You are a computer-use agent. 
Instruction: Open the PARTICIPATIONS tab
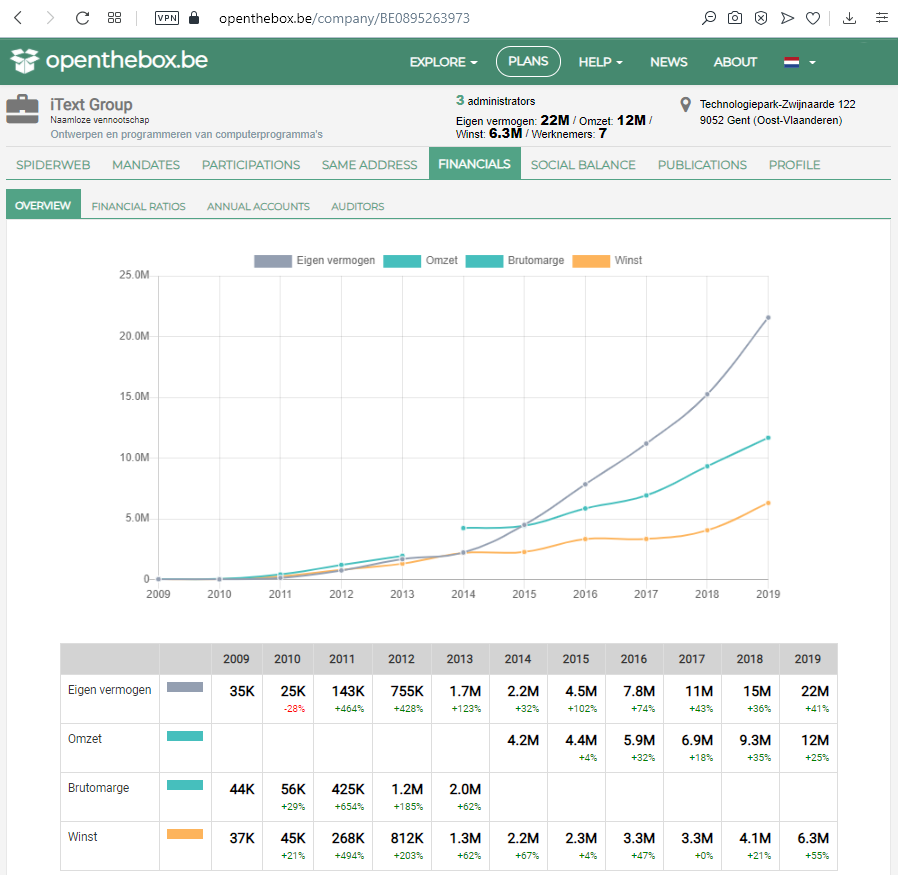251,165
